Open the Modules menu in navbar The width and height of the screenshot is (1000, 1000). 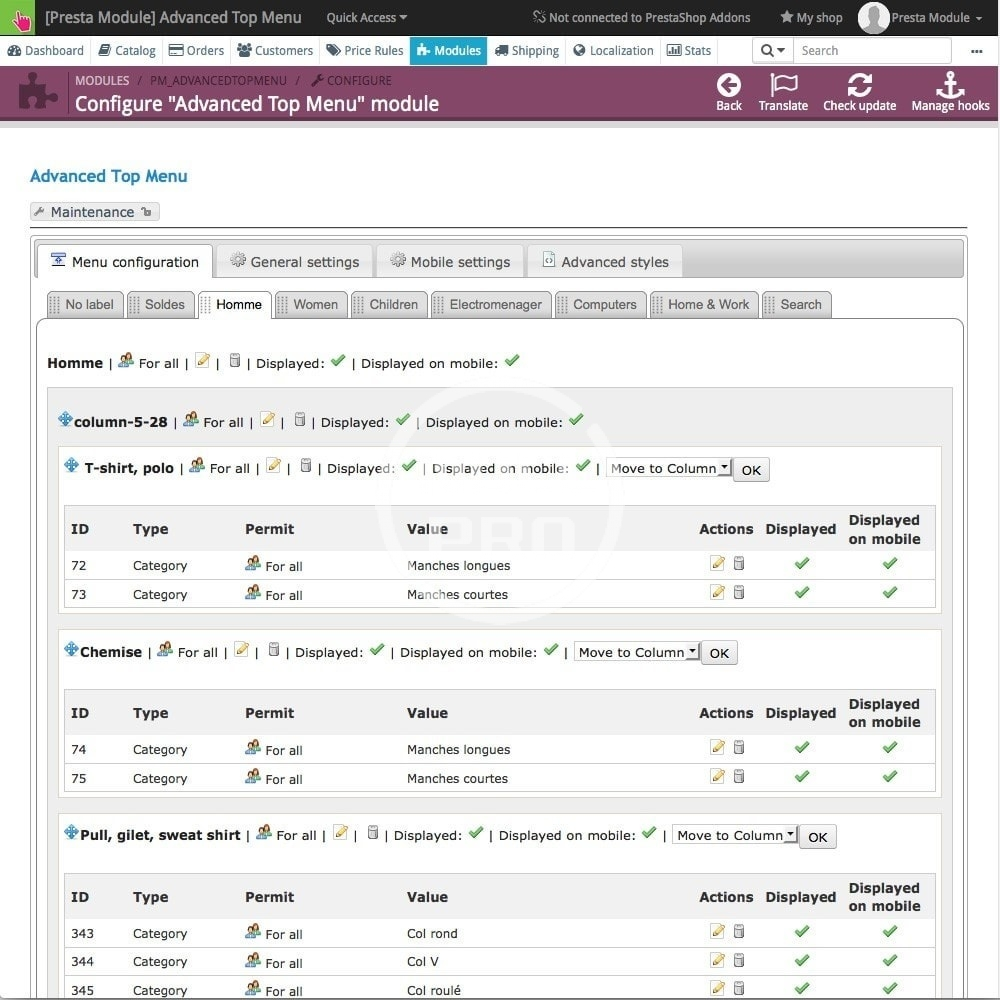point(448,50)
